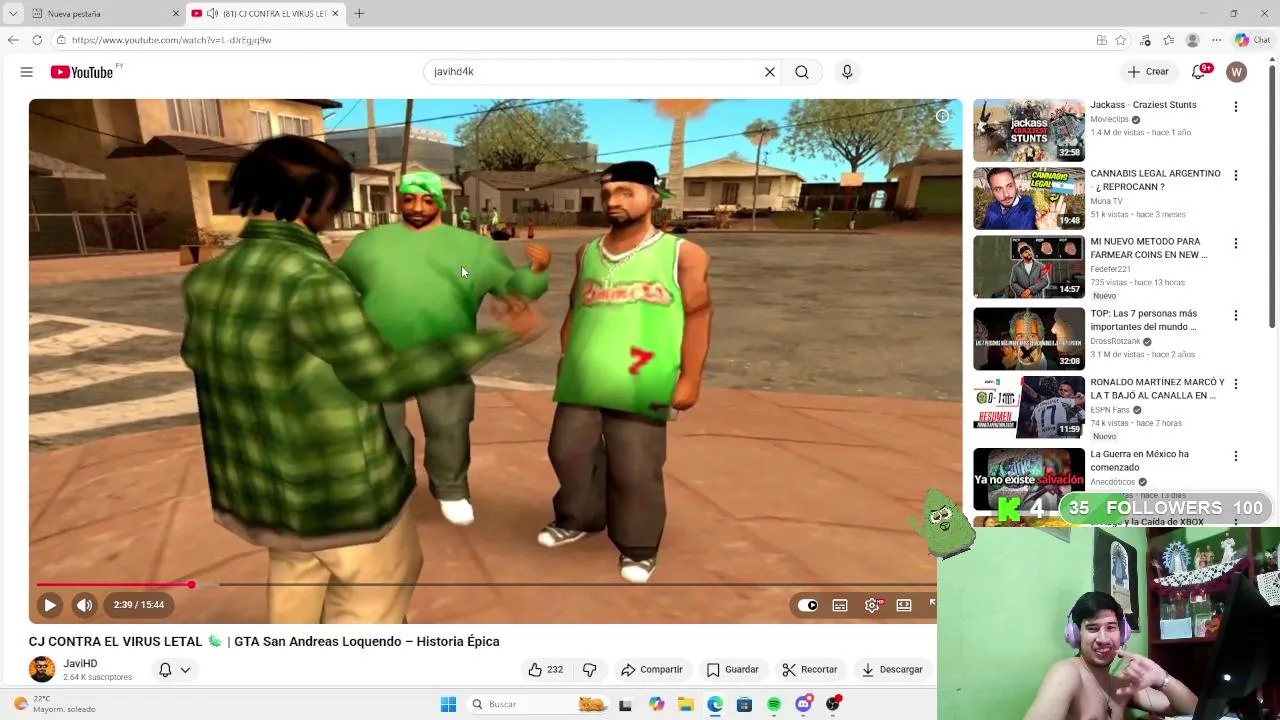Click the Compartir button
This screenshot has width=1280, height=720.
click(x=651, y=670)
